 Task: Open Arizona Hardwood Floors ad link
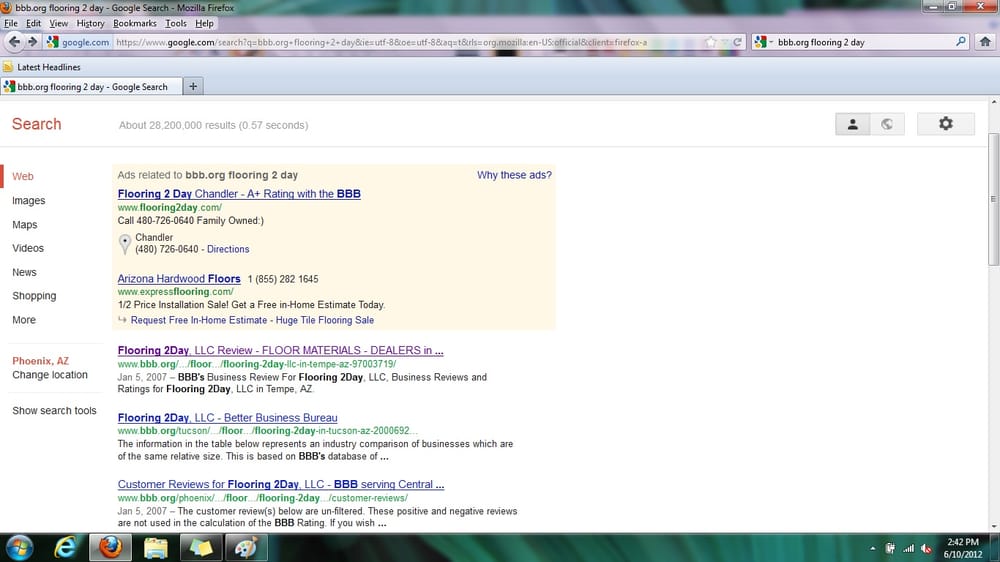tap(179, 279)
